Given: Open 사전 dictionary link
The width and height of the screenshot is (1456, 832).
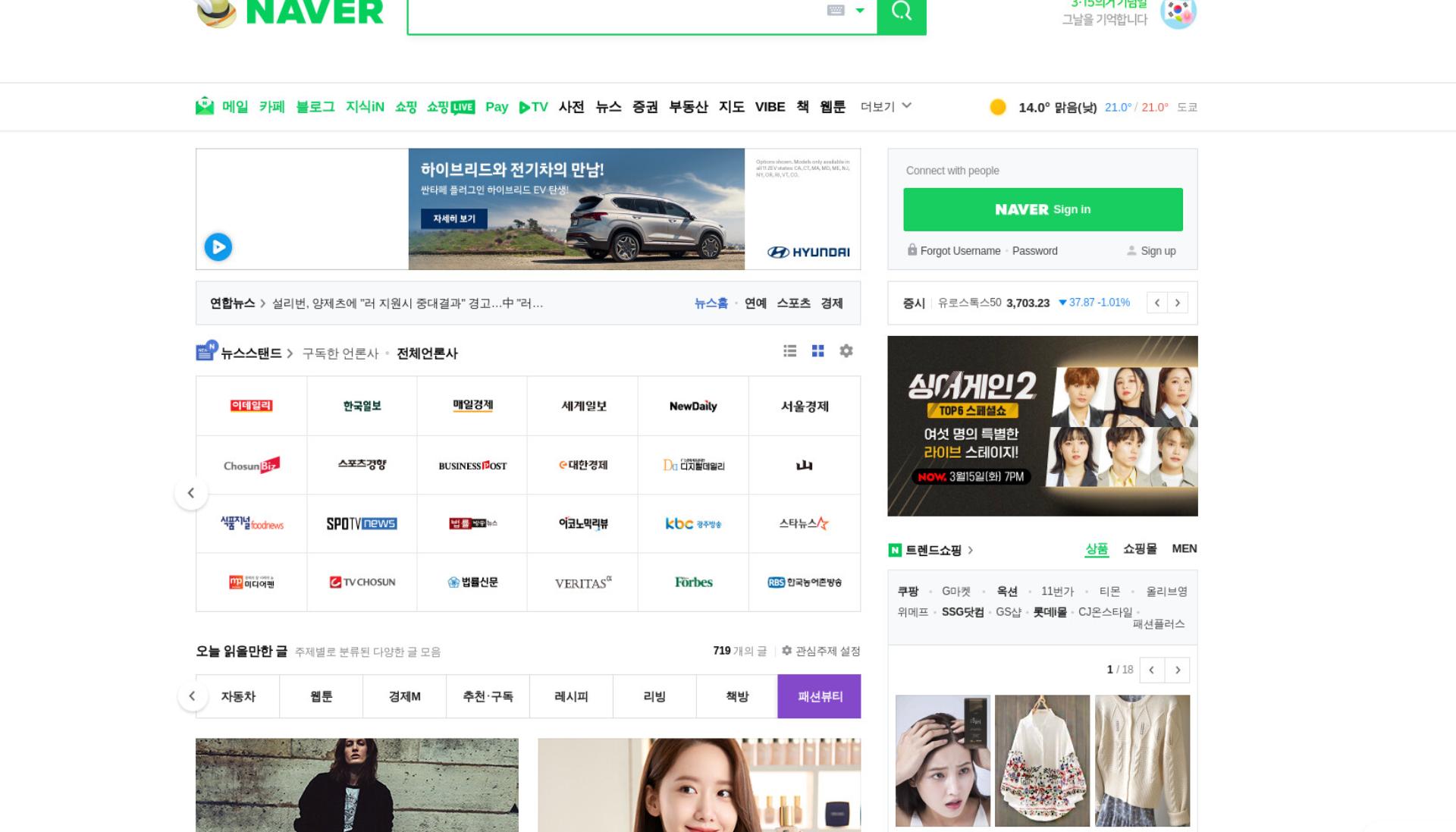Looking at the screenshot, I should click(x=571, y=107).
